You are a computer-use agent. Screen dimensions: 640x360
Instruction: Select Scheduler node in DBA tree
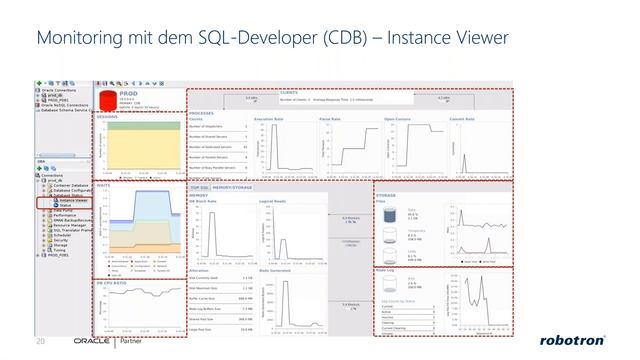point(62,235)
